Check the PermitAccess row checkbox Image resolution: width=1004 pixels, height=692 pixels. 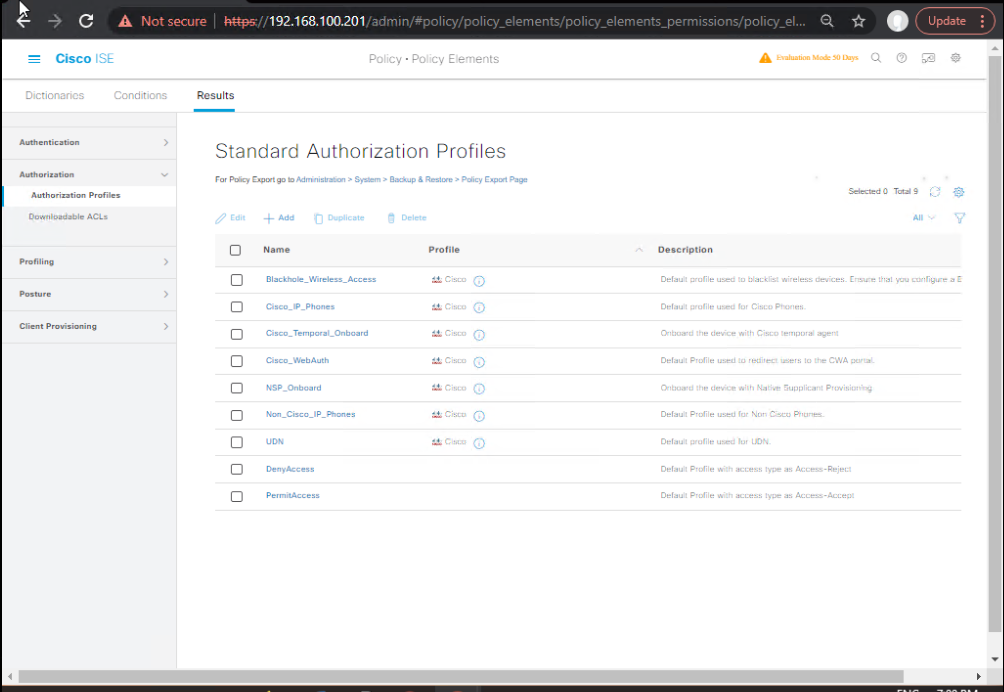tap(237, 496)
